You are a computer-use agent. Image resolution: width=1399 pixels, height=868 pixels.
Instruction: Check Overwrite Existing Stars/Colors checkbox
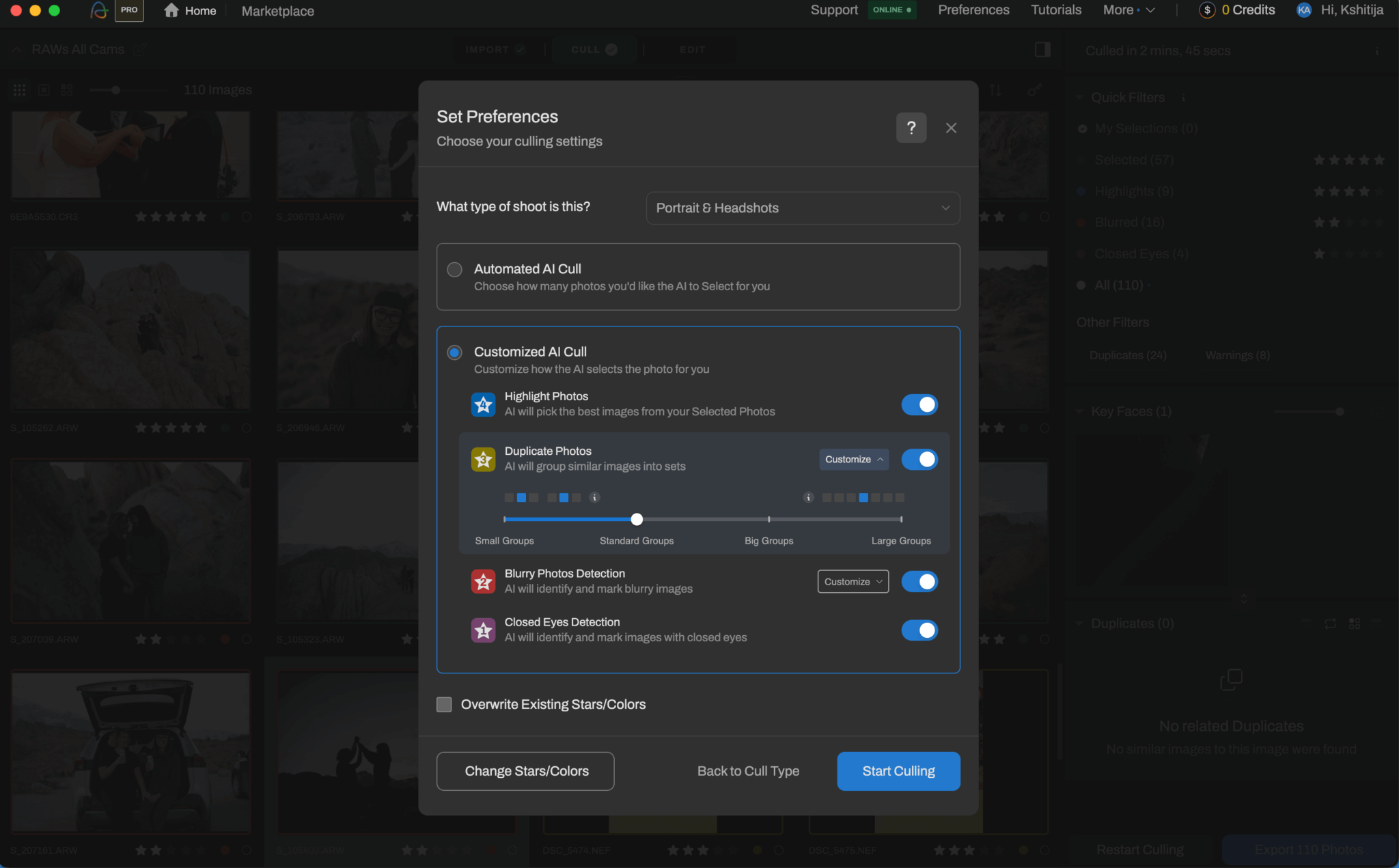[444, 704]
